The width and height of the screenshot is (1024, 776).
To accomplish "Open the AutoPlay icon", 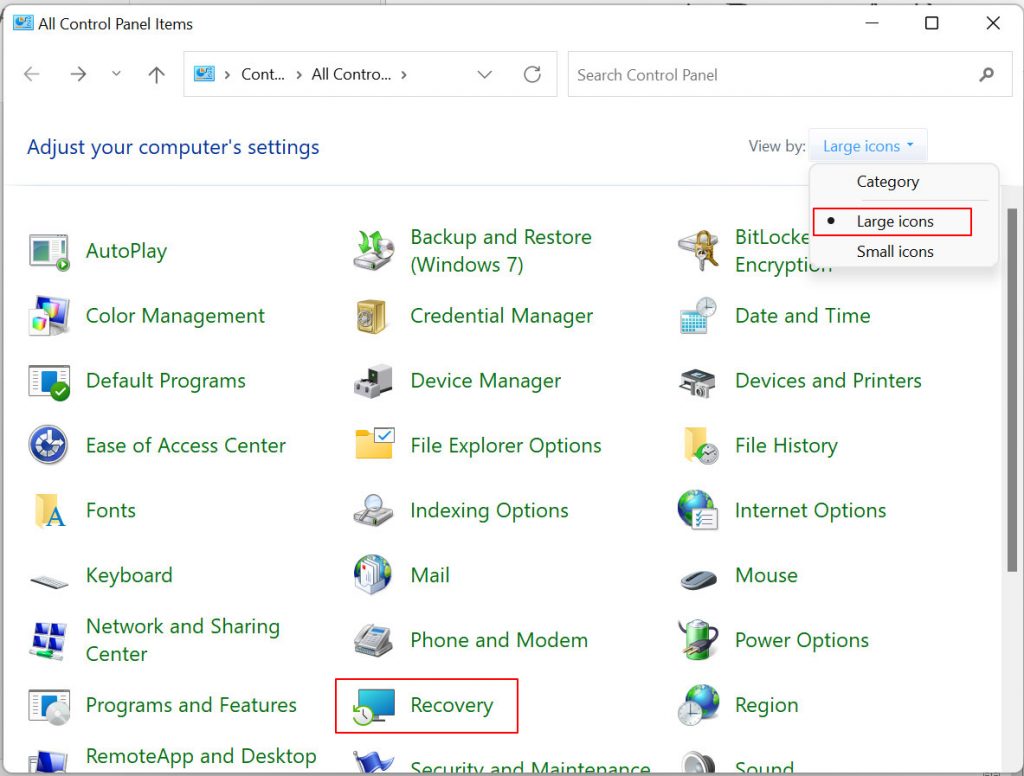I will pyautogui.click(x=49, y=251).
